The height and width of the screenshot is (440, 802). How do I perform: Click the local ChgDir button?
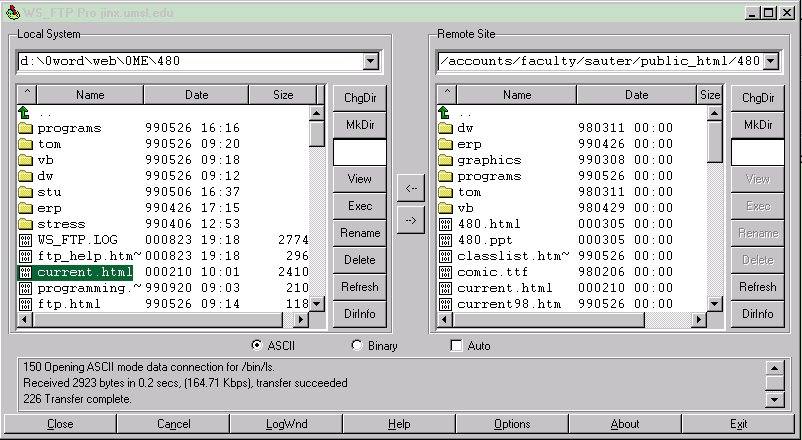pyautogui.click(x=359, y=98)
